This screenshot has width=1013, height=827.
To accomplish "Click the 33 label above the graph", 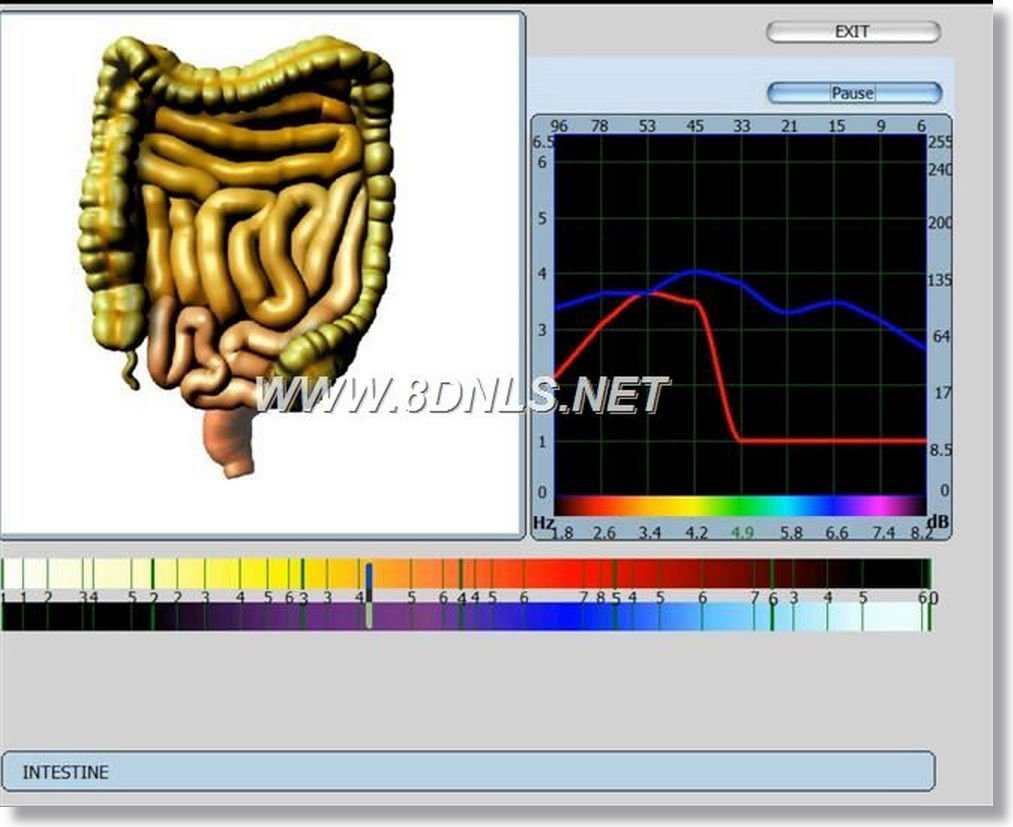I will (x=742, y=126).
